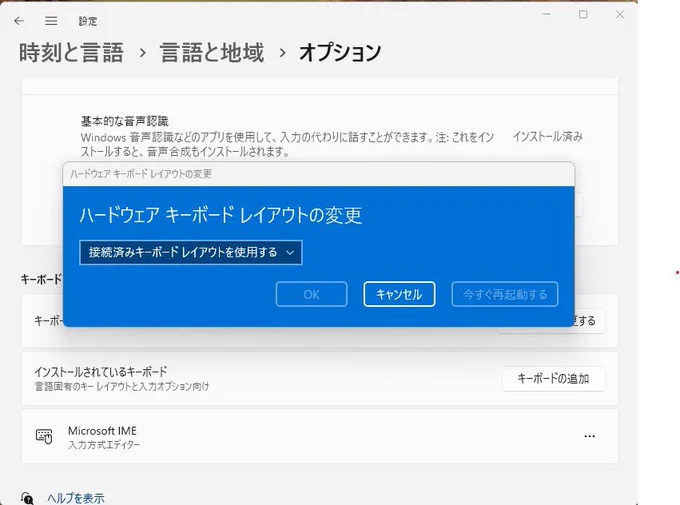Expand 接続済みキーボード レイアウトを使用する dropdown

pyautogui.click(x=191, y=252)
